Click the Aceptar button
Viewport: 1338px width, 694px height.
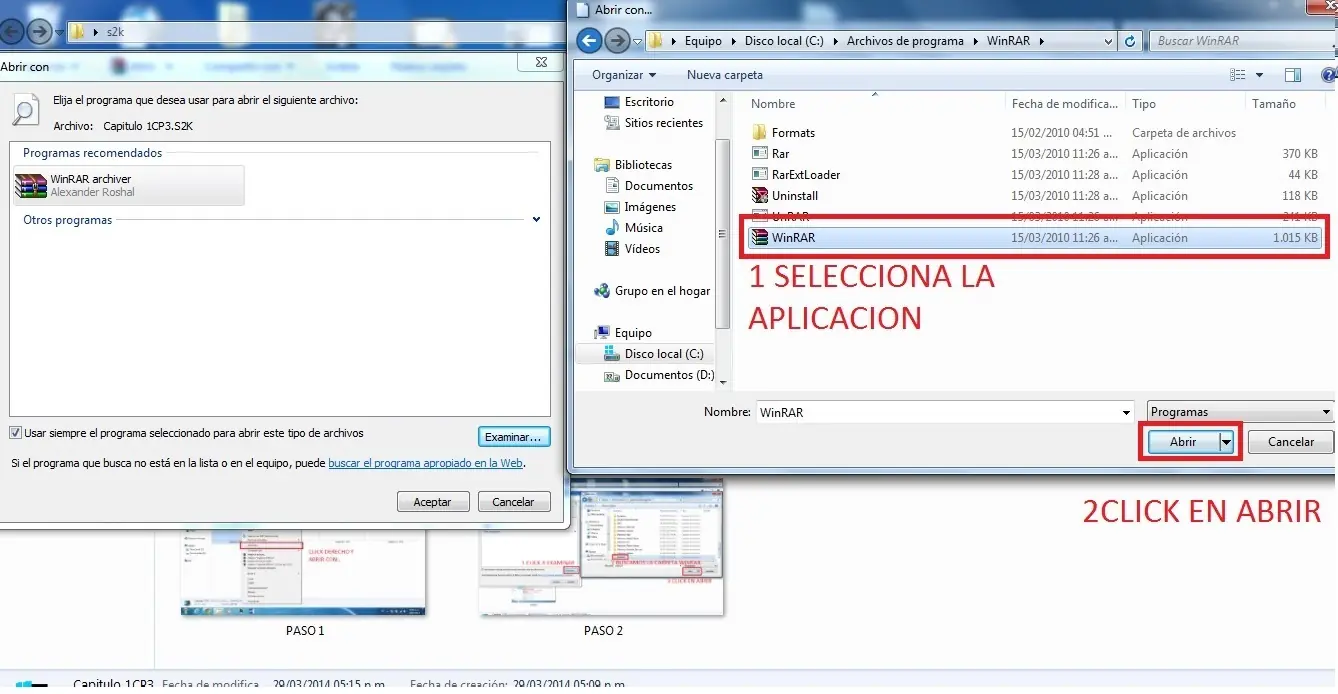click(433, 502)
